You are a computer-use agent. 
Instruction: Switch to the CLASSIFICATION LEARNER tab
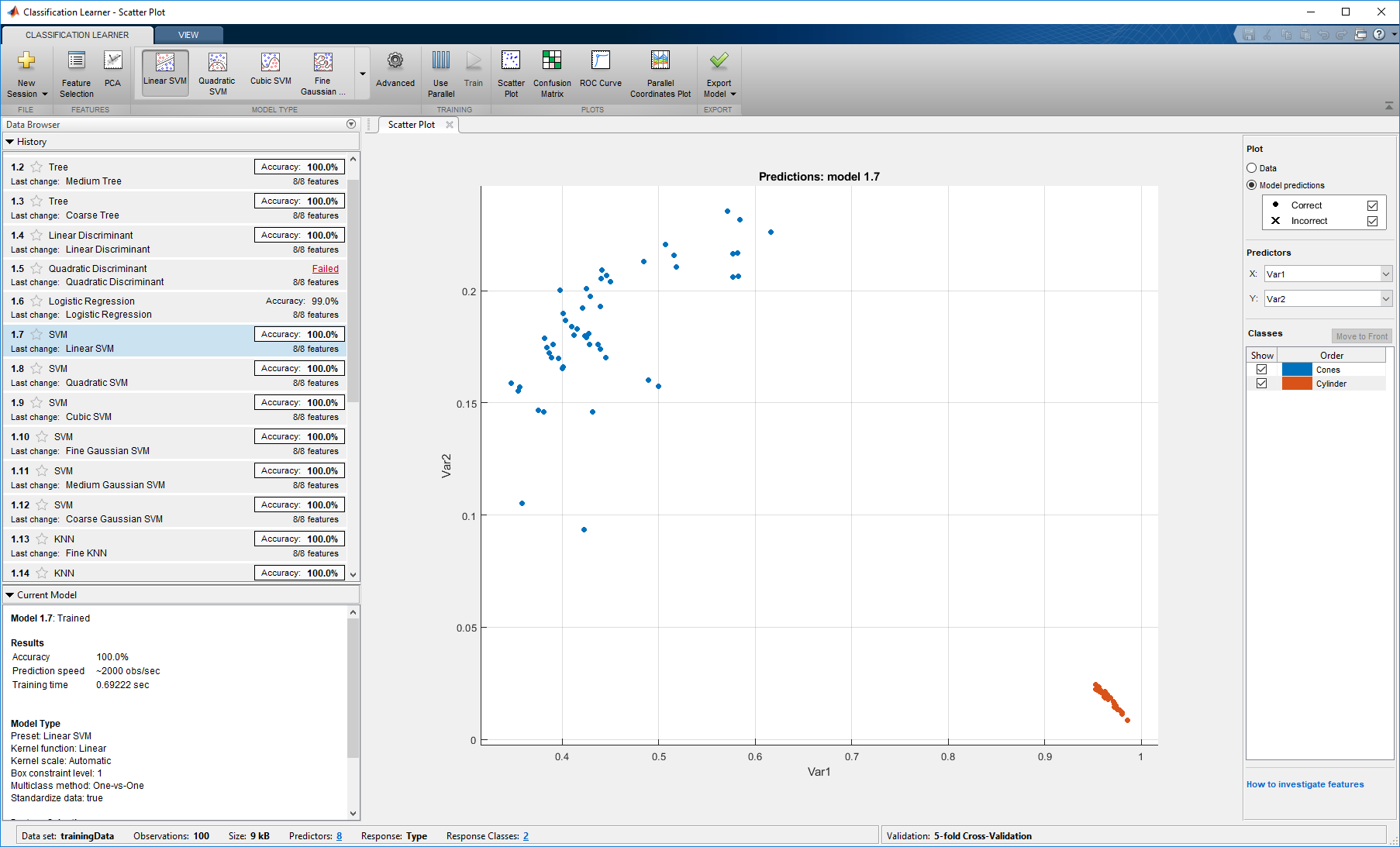(78, 35)
